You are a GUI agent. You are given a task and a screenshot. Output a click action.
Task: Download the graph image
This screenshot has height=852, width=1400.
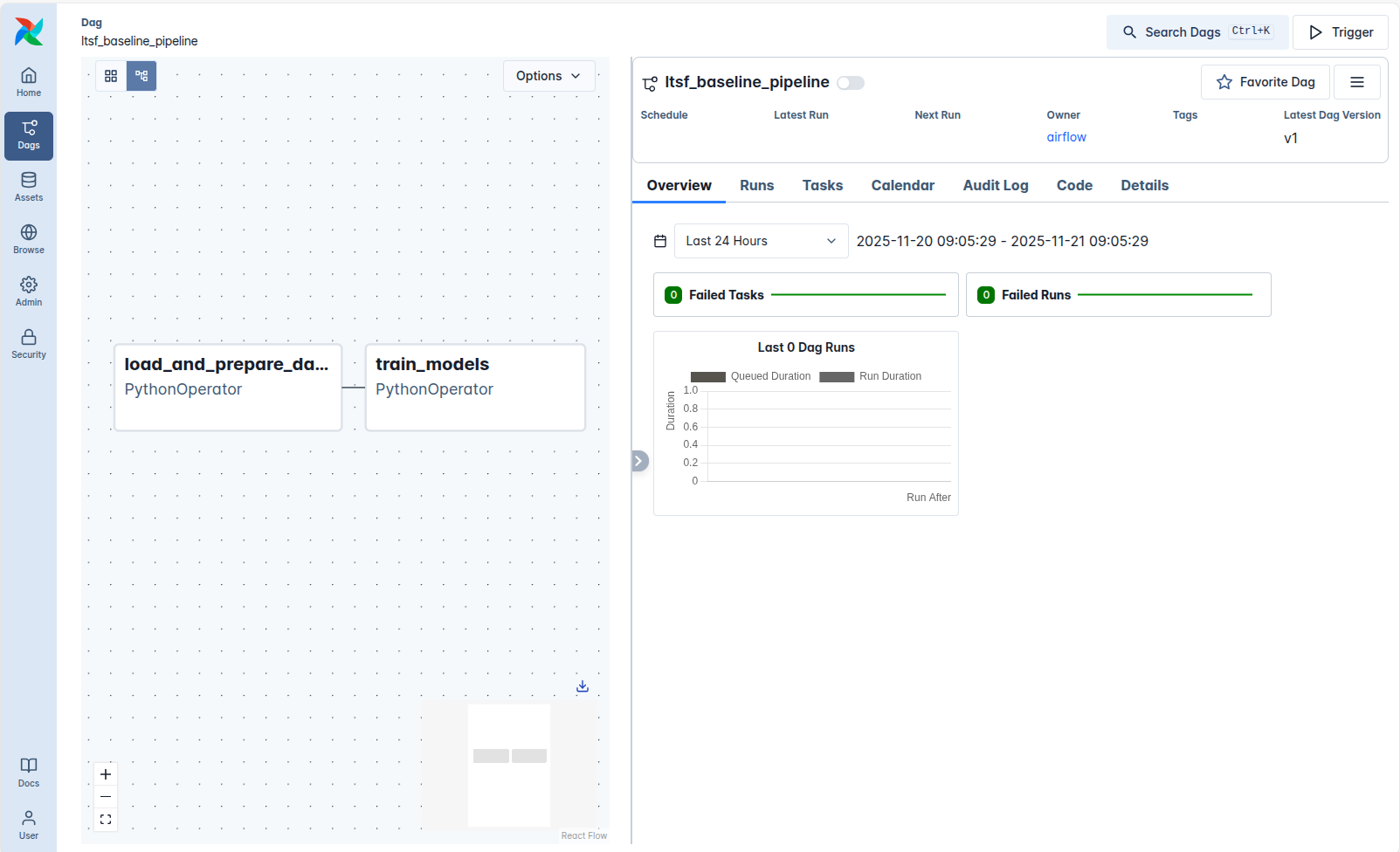pyautogui.click(x=583, y=687)
